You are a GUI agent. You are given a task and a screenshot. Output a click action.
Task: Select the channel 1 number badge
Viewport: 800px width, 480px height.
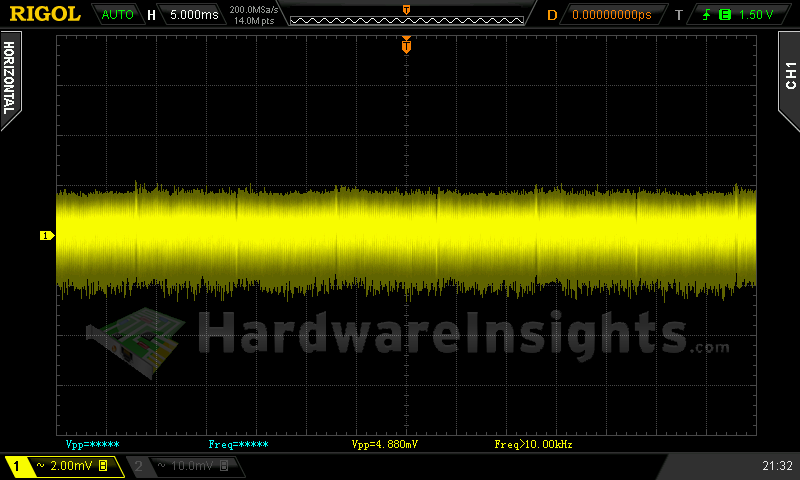(x=16, y=466)
